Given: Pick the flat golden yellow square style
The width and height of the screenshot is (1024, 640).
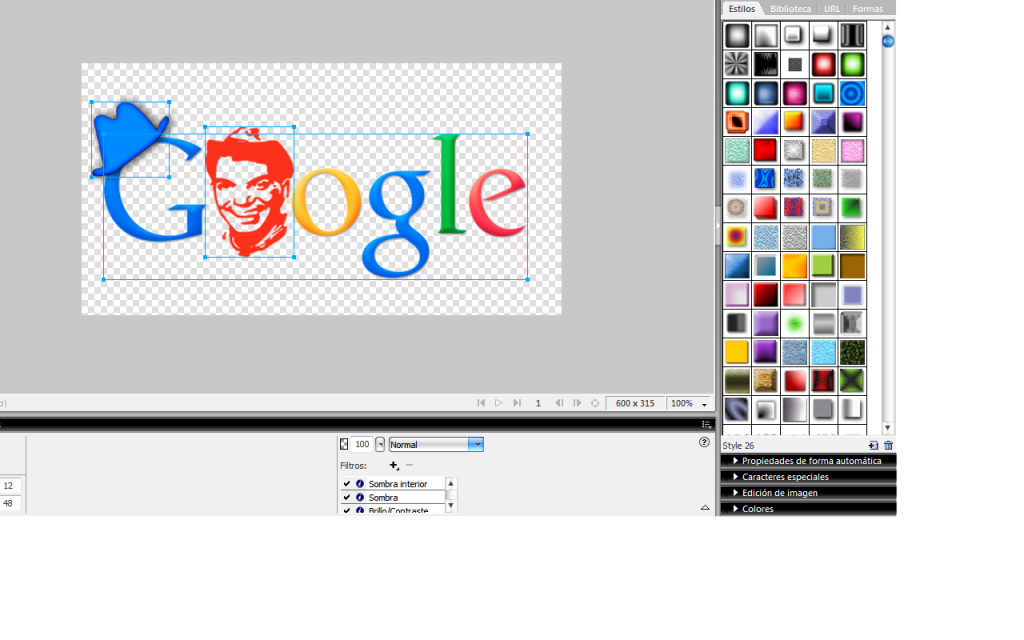Looking at the screenshot, I should (x=737, y=352).
